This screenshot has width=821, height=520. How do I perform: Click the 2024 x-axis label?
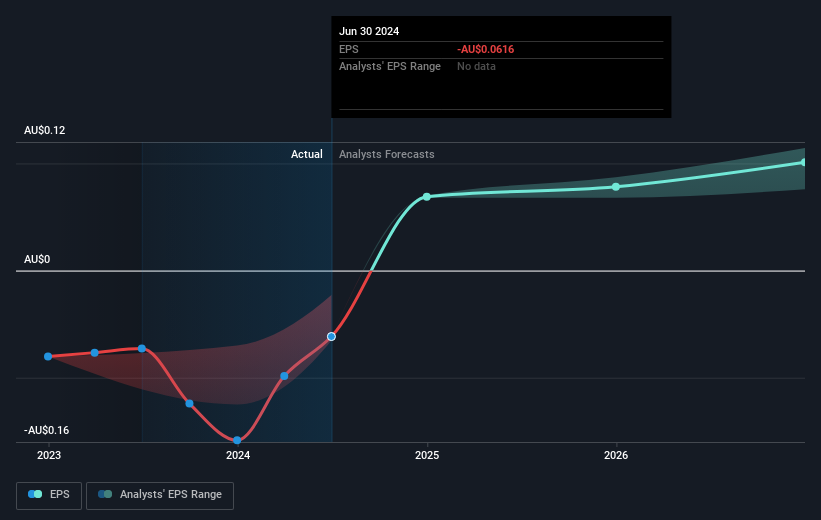click(x=238, y=456)
